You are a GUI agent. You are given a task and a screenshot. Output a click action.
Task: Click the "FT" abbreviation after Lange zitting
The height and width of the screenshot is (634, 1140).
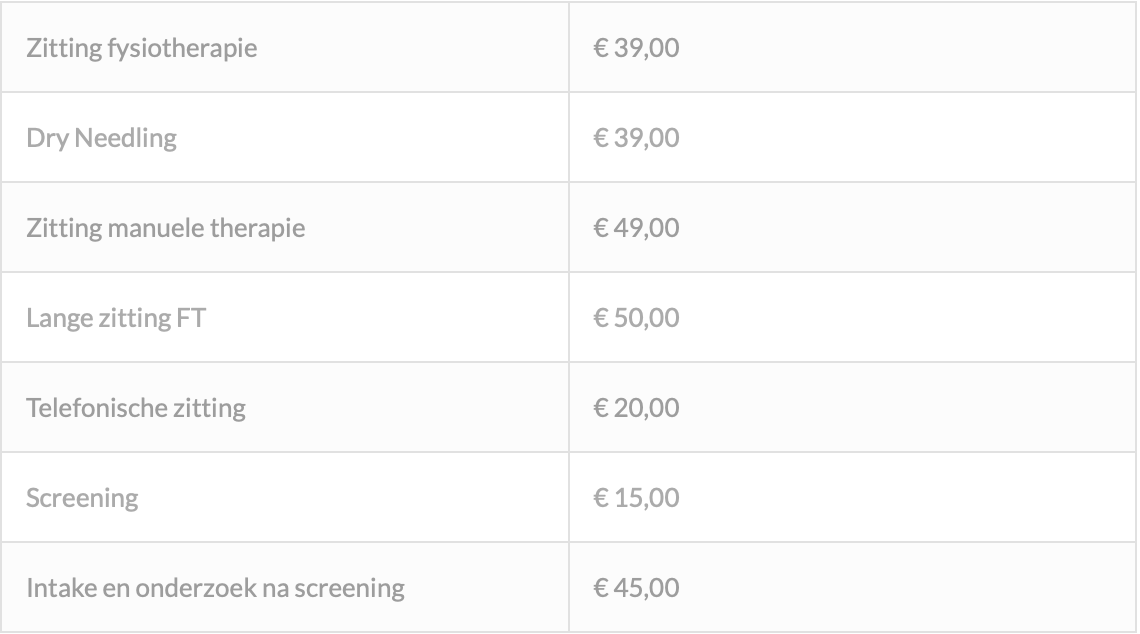[191, 318]
